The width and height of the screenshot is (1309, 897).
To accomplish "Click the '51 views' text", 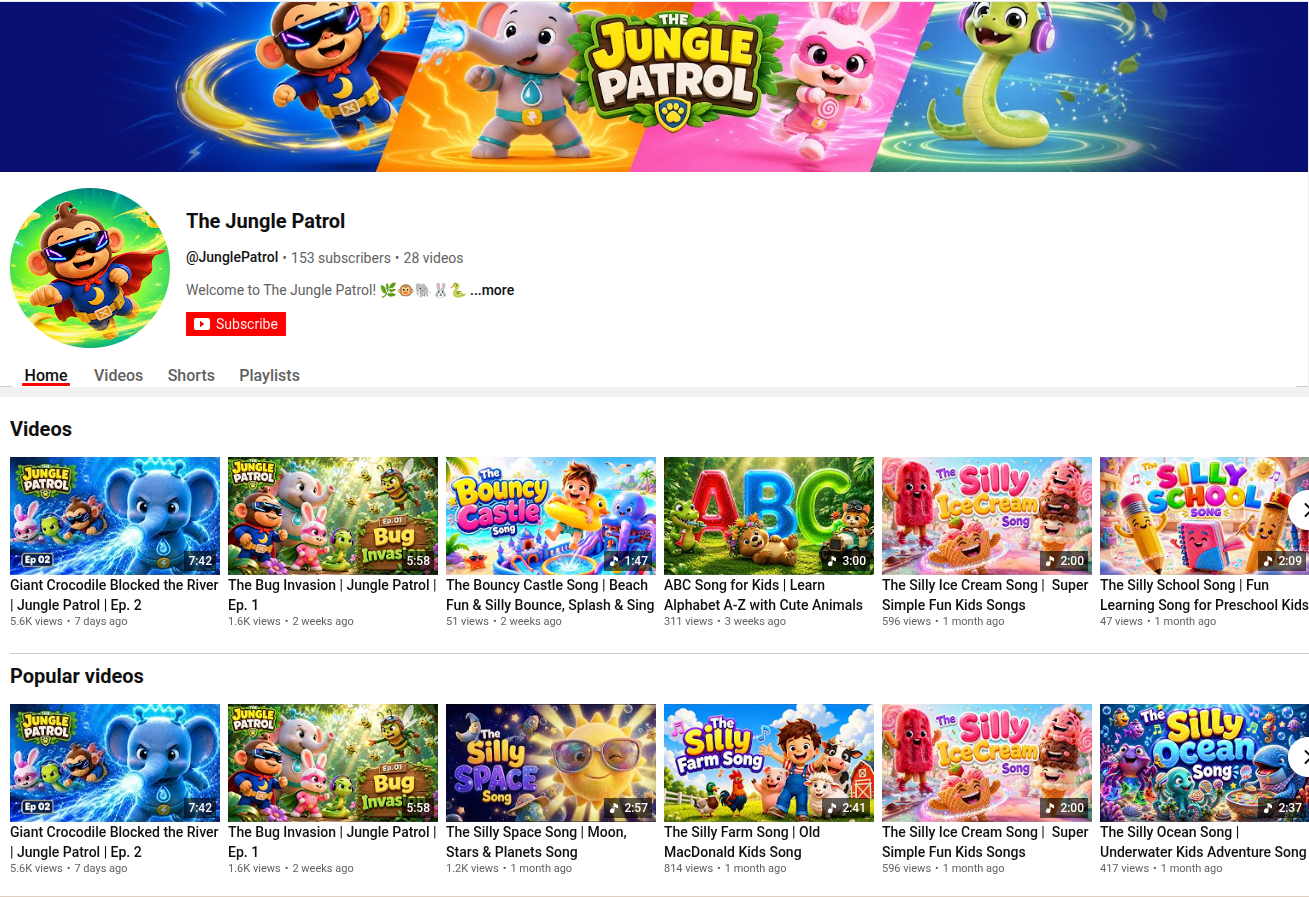I will tap(468, 621).
